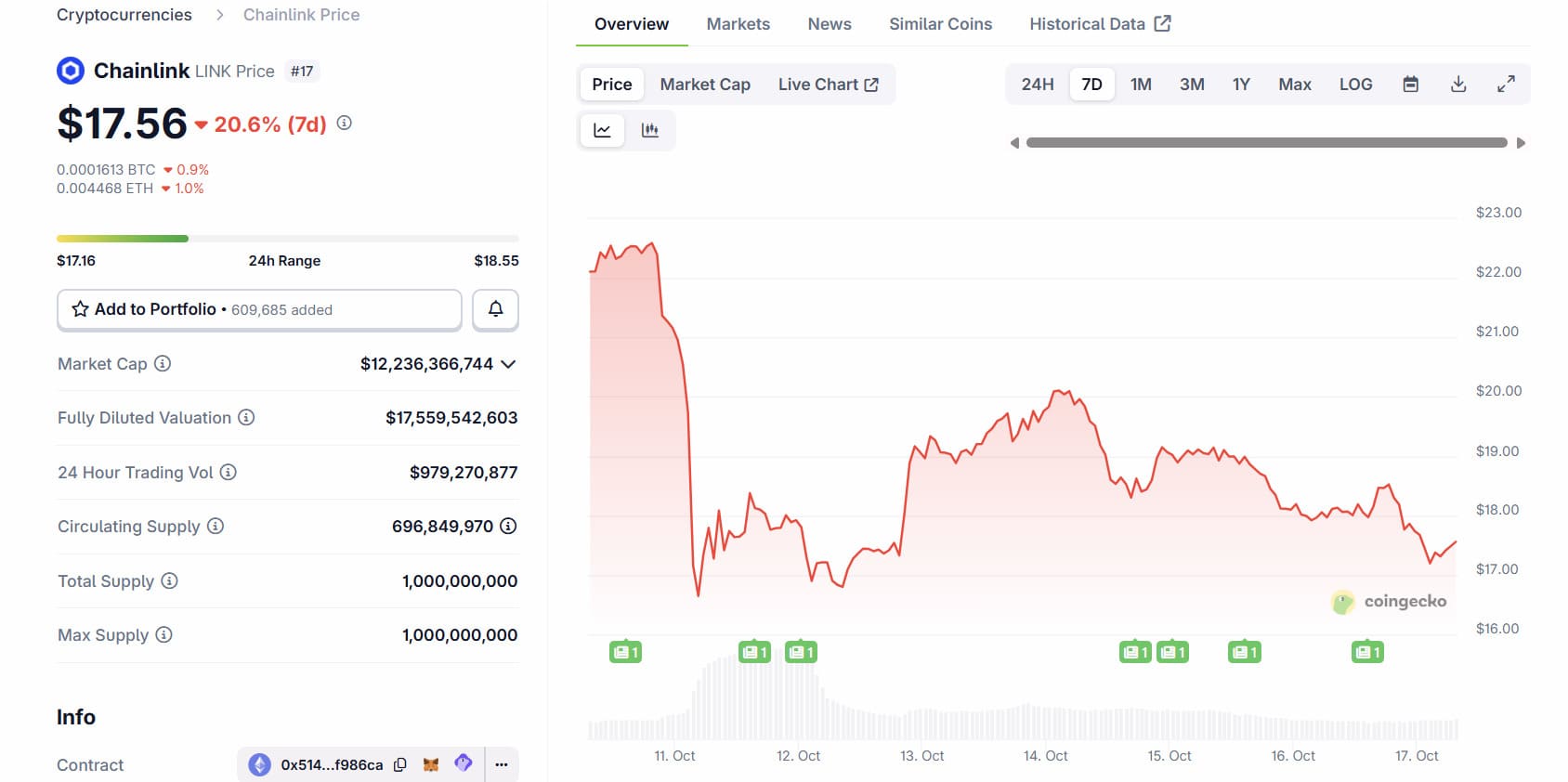Click the chart time range scrollbar
Viewport: 1568px width, 782px height.
click(1266, 143)
